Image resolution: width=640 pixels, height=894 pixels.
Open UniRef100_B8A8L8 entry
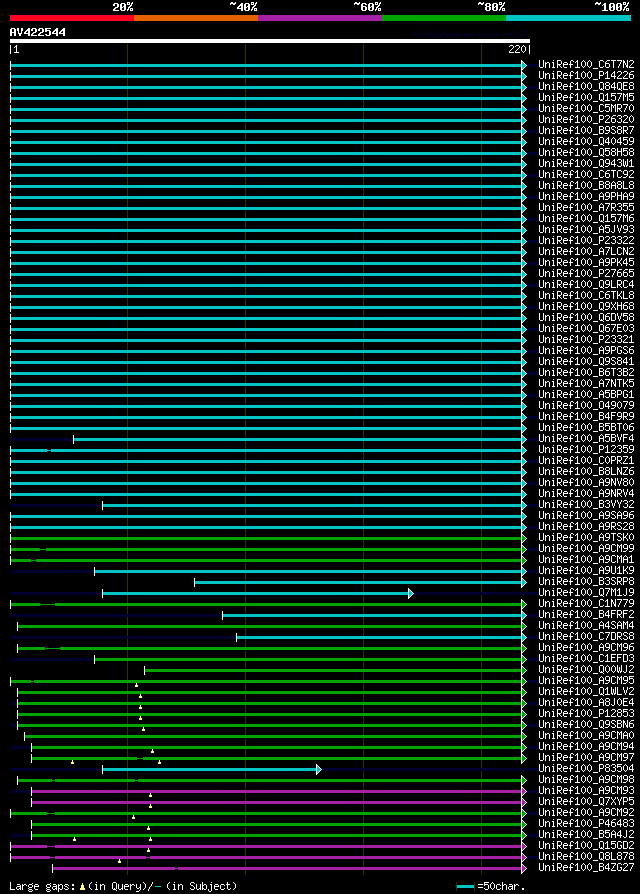click(x=586, y=186)
